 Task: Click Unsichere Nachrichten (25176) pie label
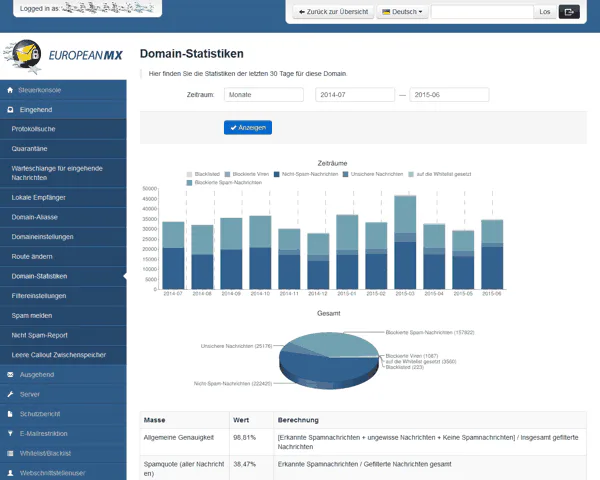tap(236, 346)
